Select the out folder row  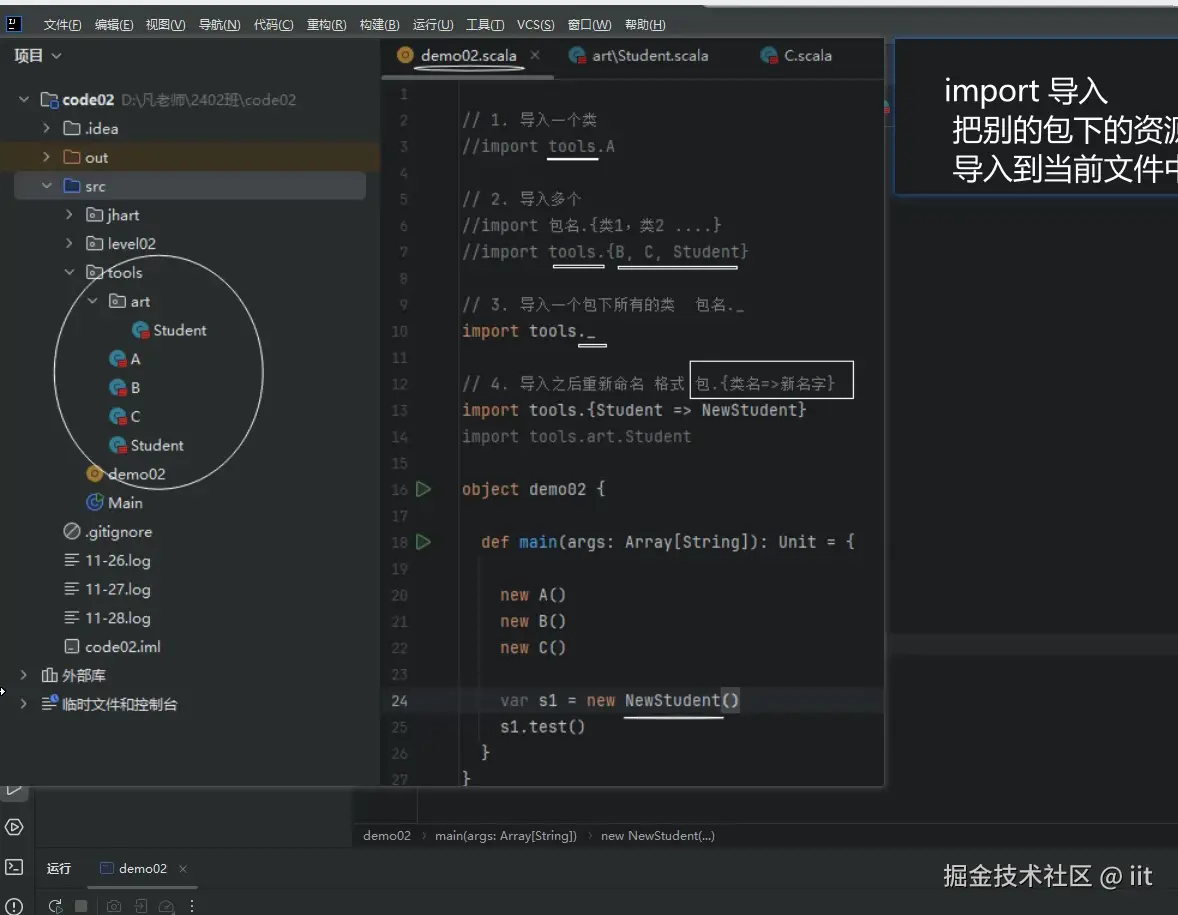pyautogui.click(x=189, y=157)
